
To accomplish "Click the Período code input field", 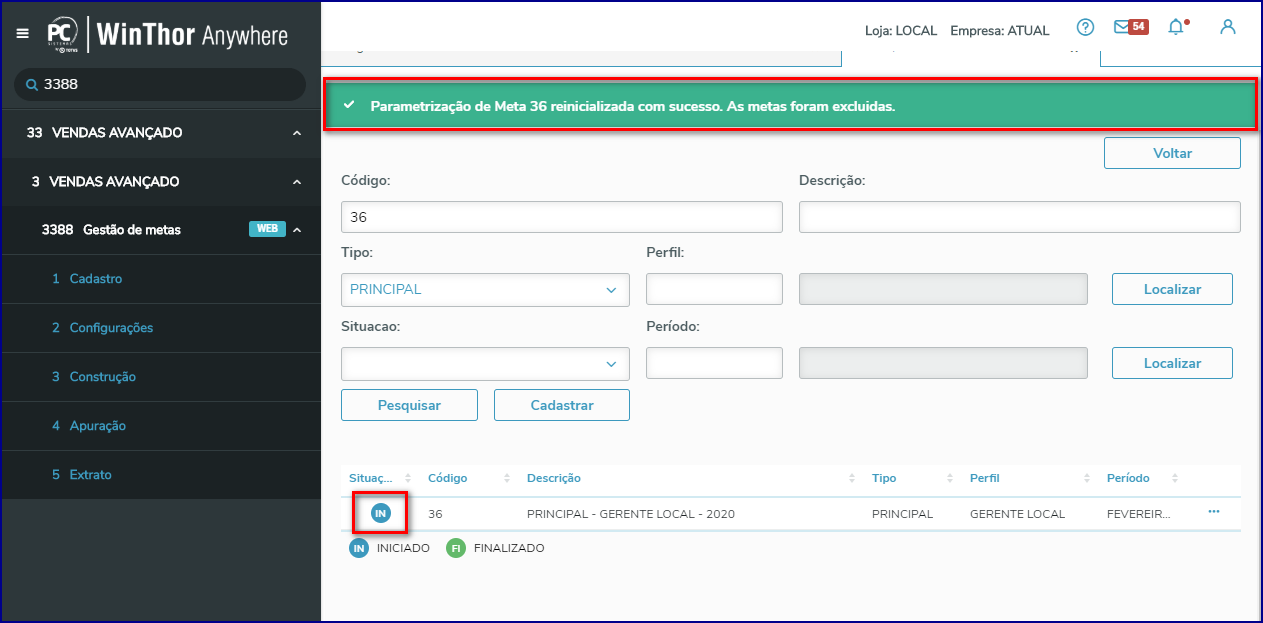I will tap(714, 363).
